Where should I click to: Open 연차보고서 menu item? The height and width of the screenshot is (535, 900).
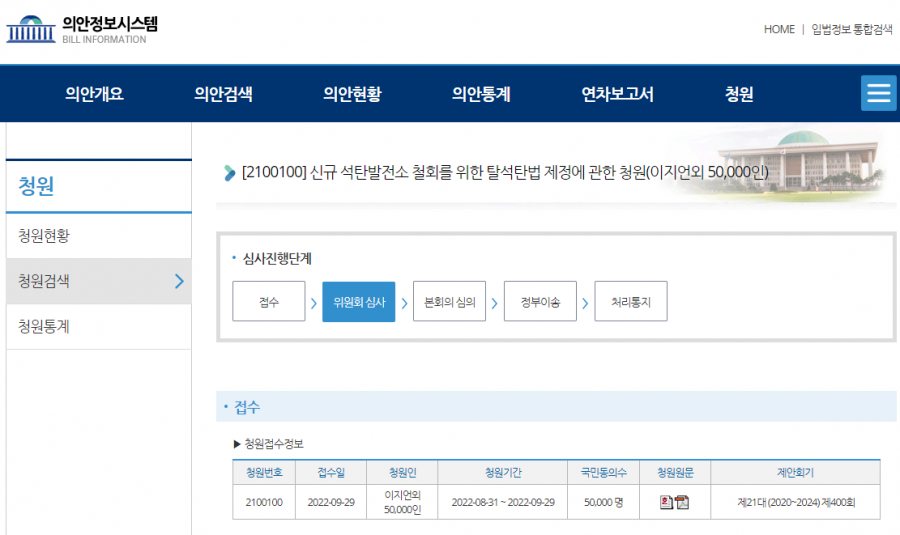(x=617, y=94)
